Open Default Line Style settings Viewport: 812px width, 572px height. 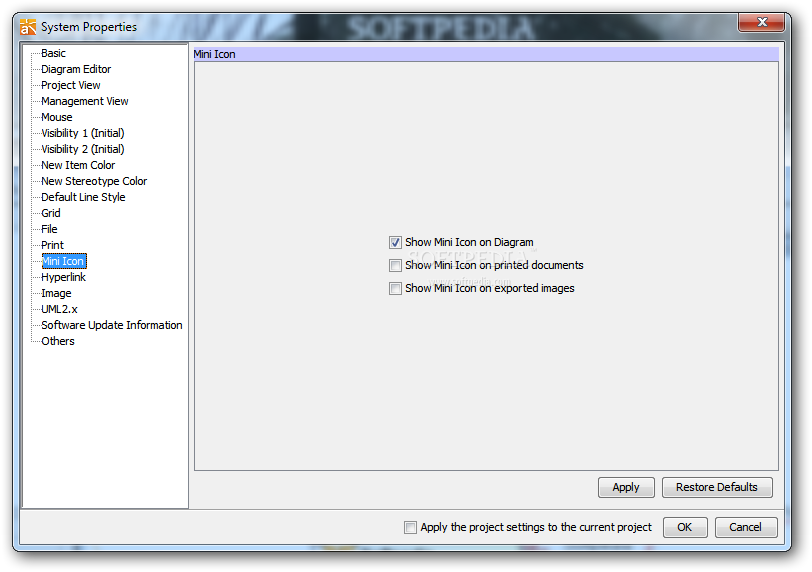pyautogui.click(x=83, y=197)
